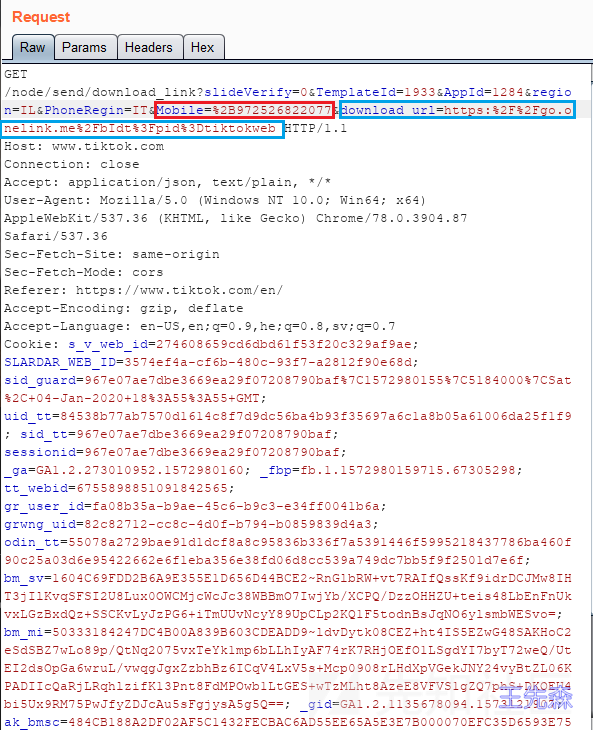Switch to the Hex tab
Image resolution: width=593 pixels, height=730 pixels.
[202, 47]
